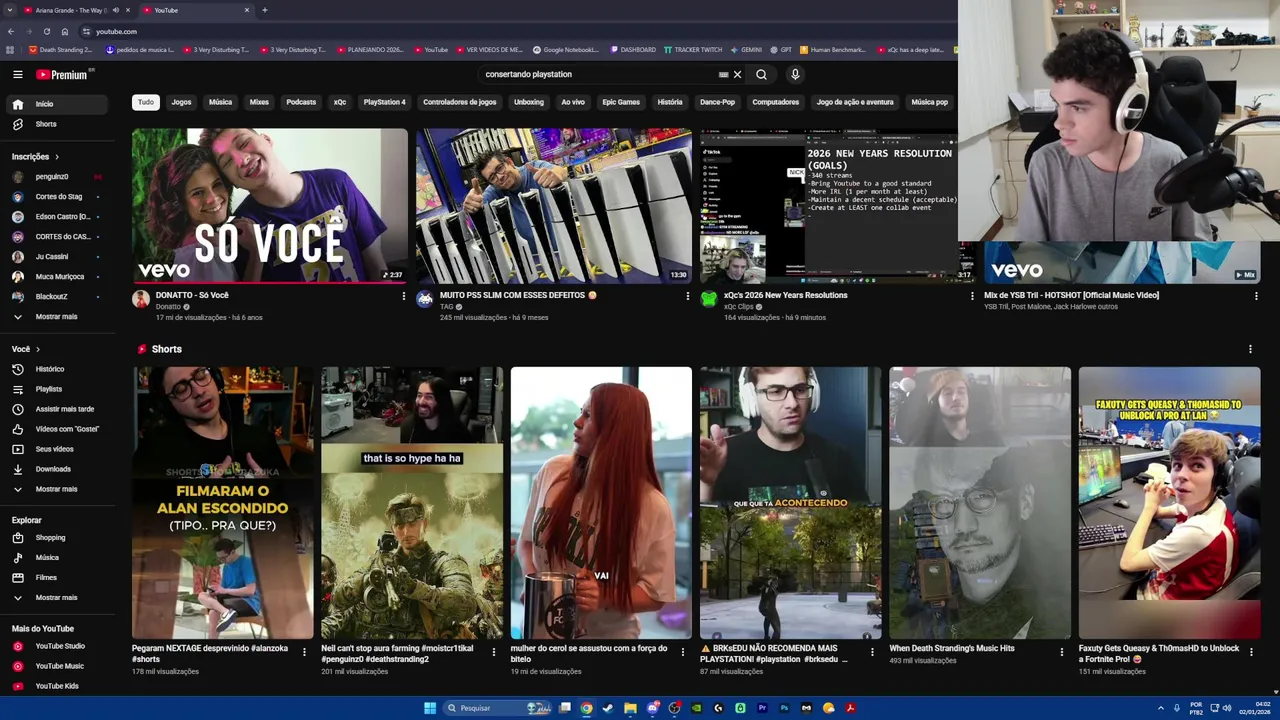The image size is (1280, 720).
Task: Clear the search text with X
Action: (737, 74)
